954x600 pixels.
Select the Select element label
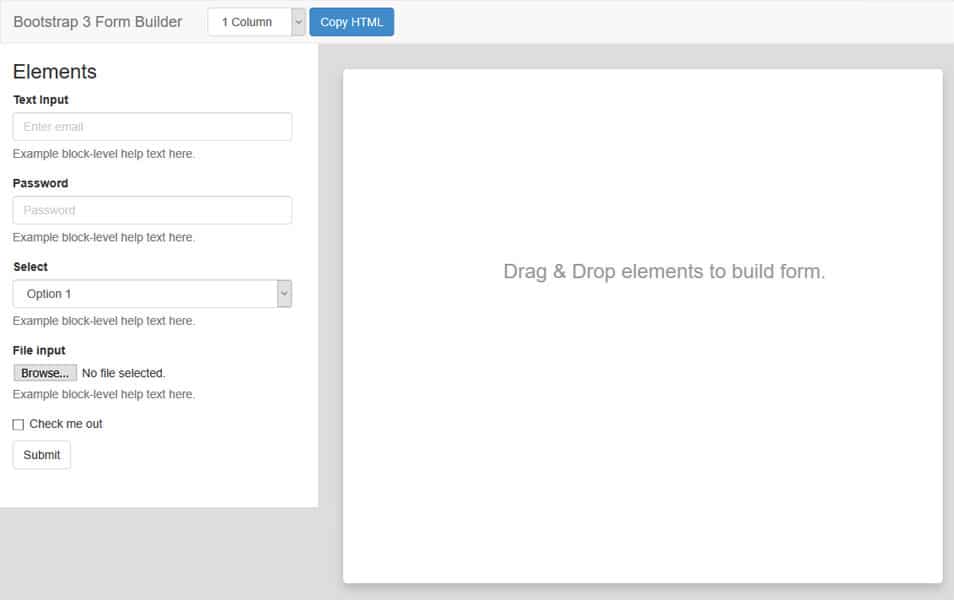[x=30, y=267]
